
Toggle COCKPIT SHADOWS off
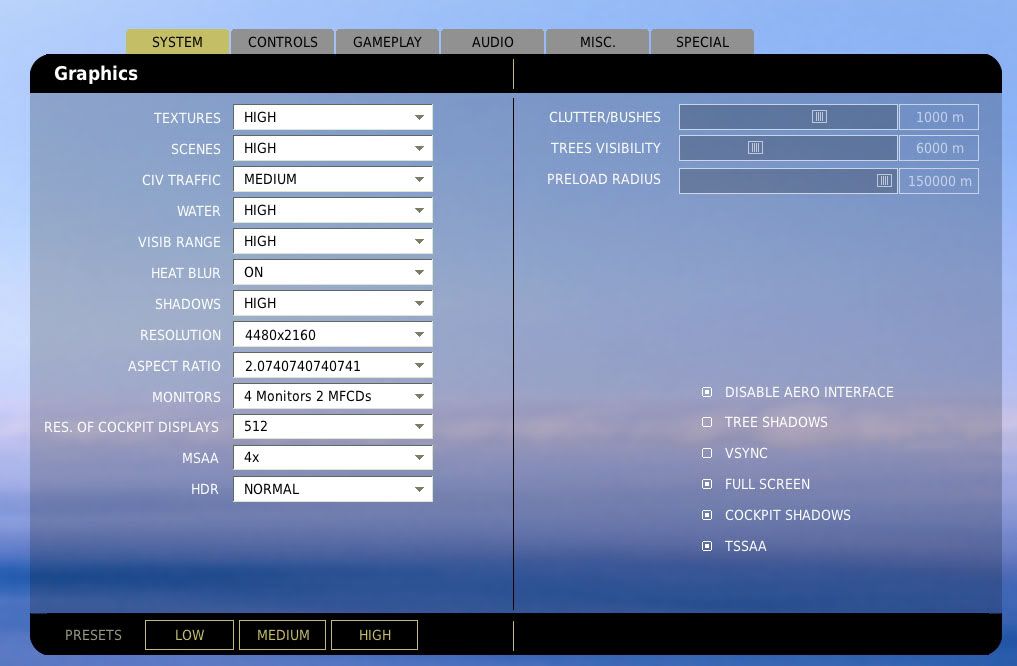coord(707,515)
